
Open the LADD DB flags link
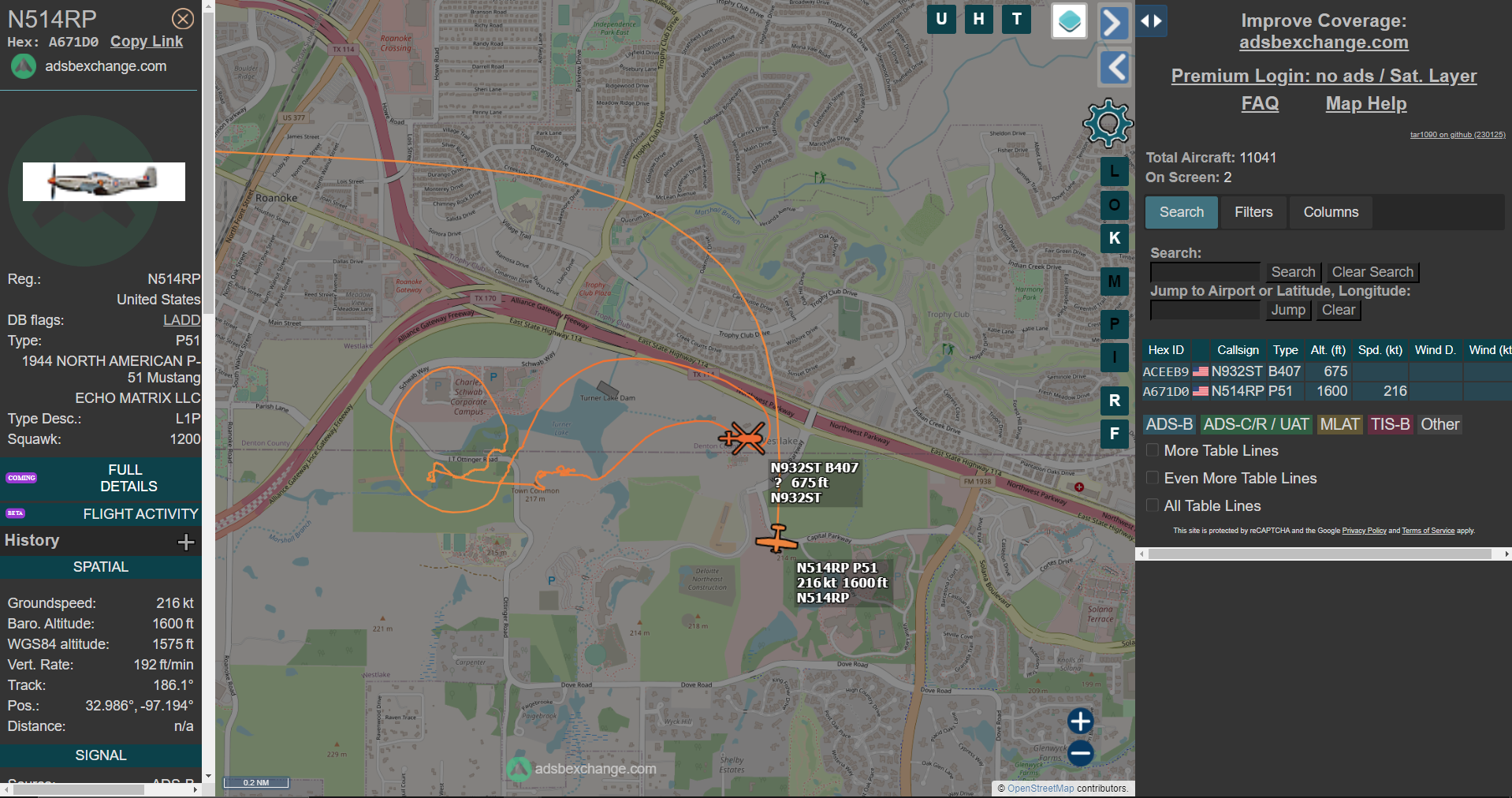point(182,320)
